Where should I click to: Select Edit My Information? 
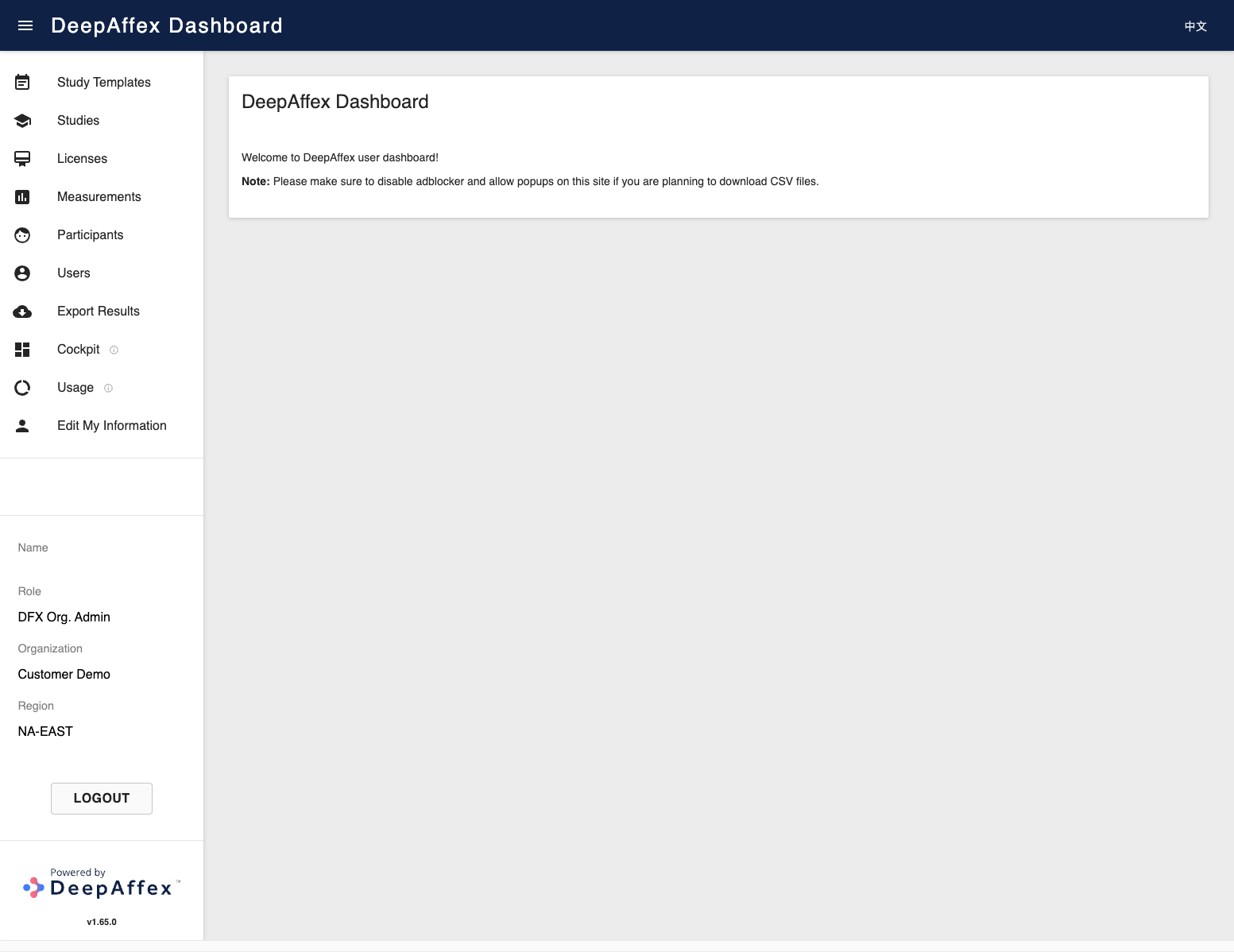[x=102, y=425]
